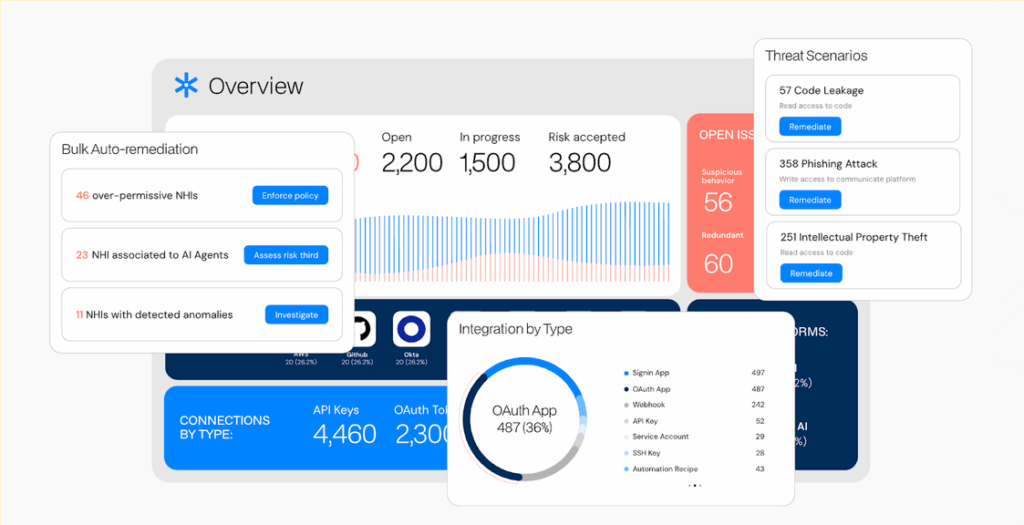
Task: Click the 242 count for Webhook
Action: 758,405
